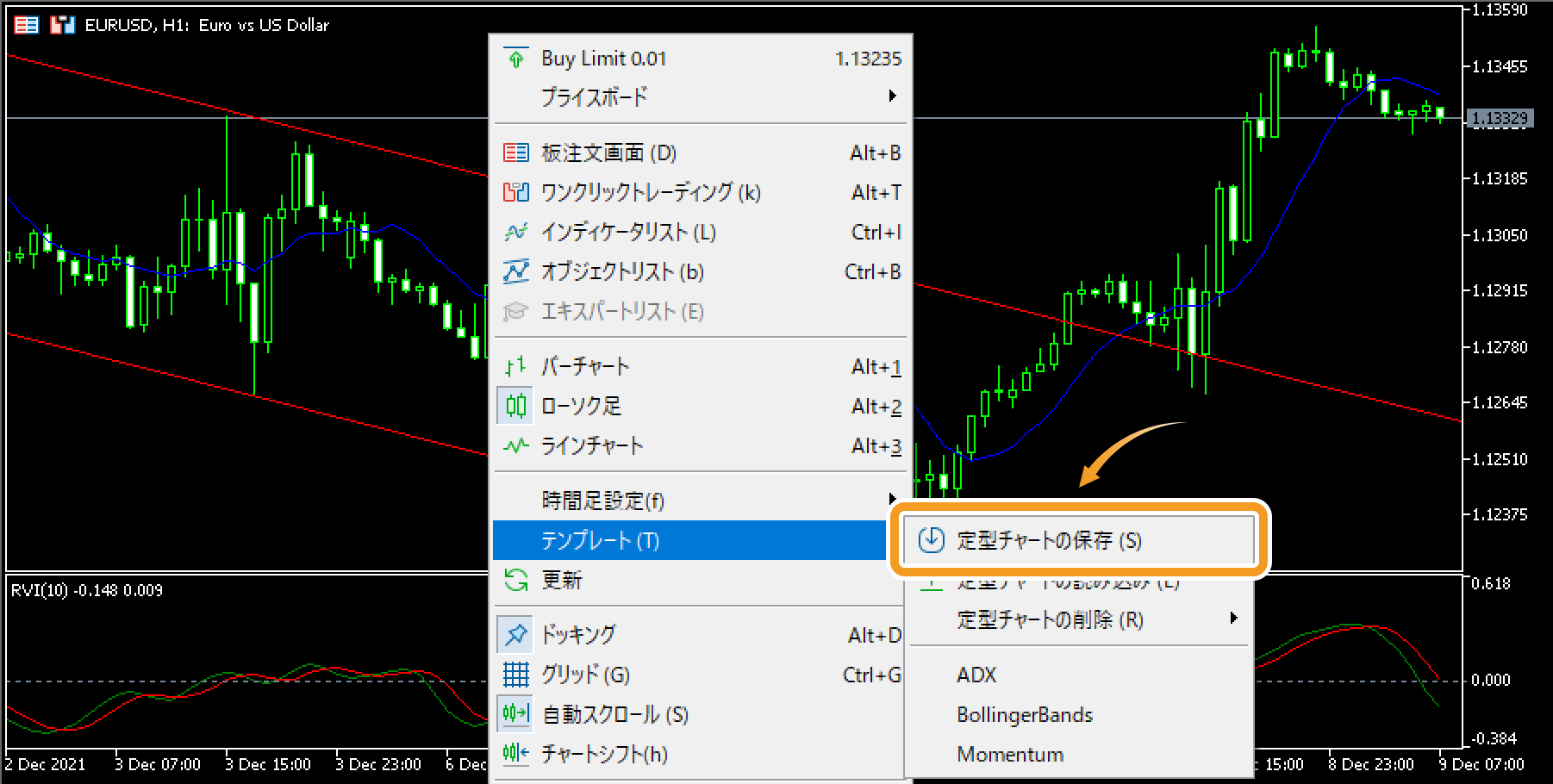Open 板注文画面 (D) from context menu
The image size is (1553, 784).
700,153
